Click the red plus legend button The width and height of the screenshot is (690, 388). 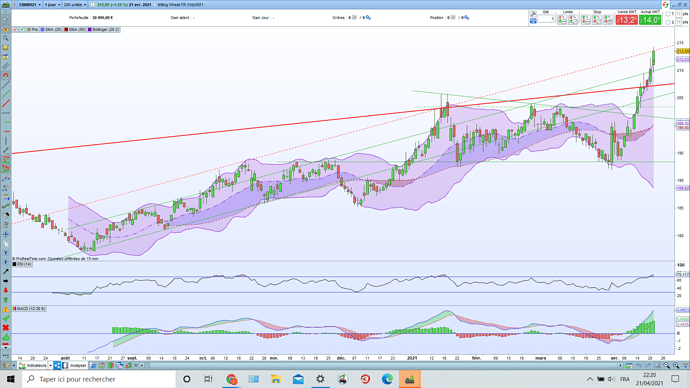[x=15, y=29]
